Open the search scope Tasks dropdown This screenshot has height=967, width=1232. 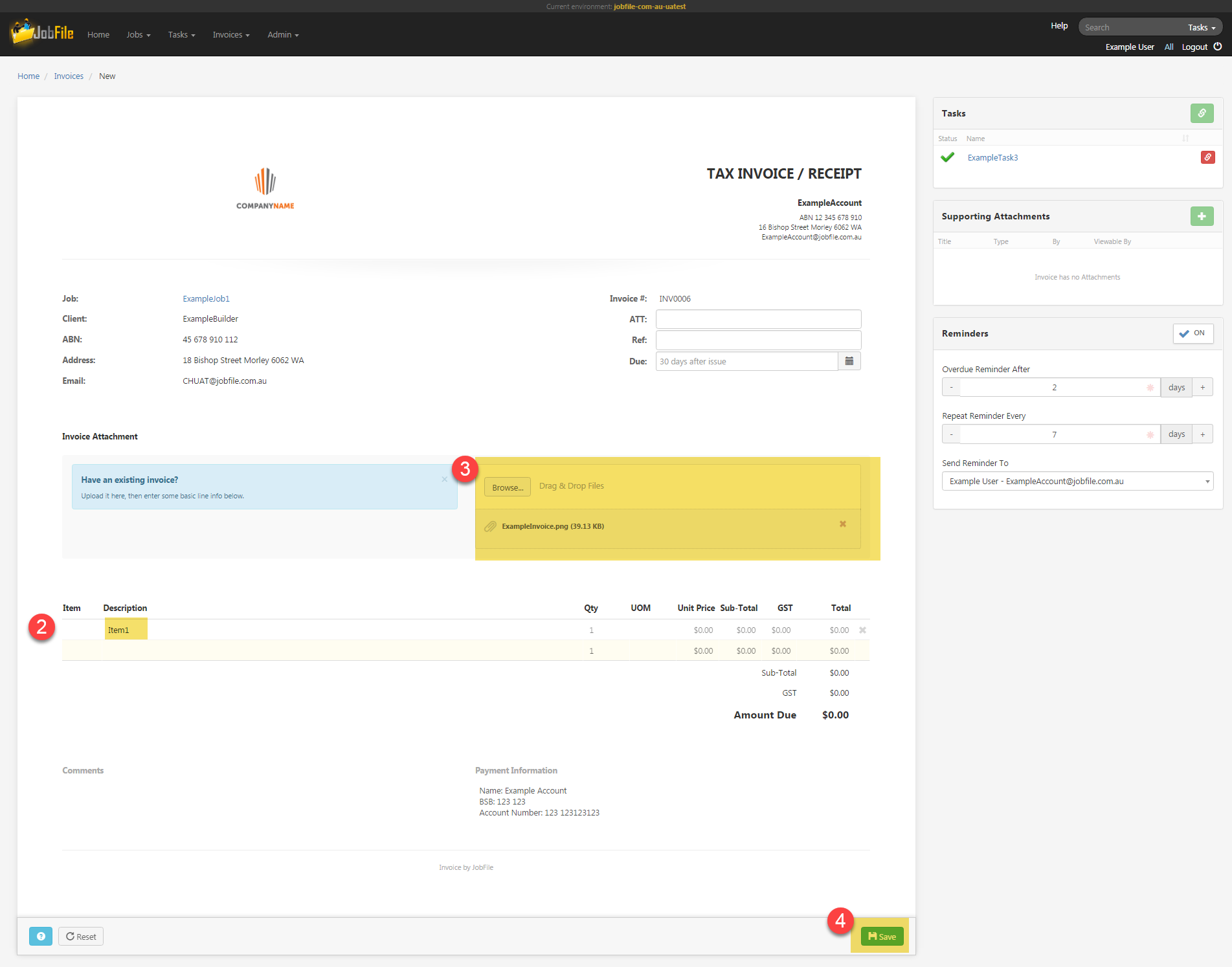tap(1202, 27)
